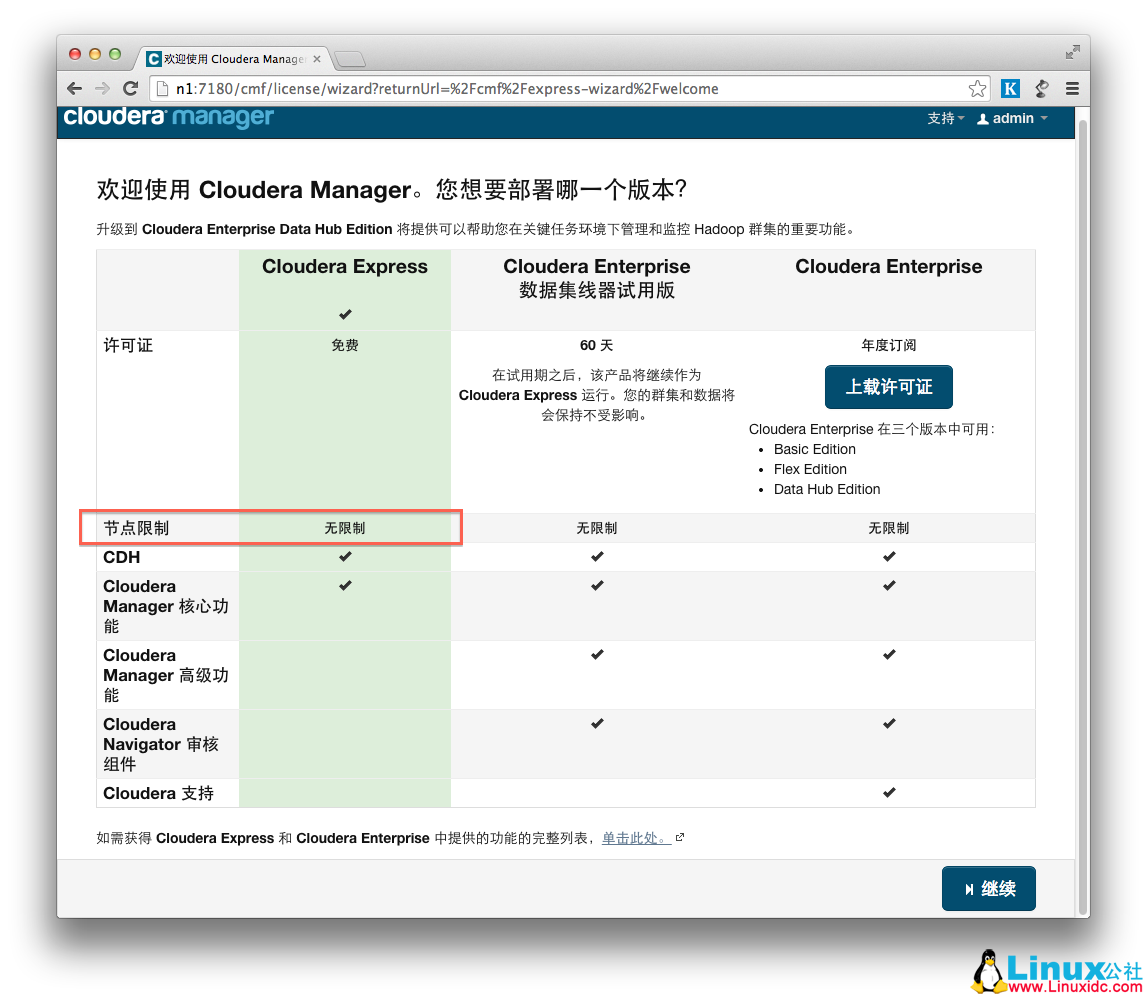Click the back navigation arrow
Viewport: 1147px width, 997px height.
74,88
